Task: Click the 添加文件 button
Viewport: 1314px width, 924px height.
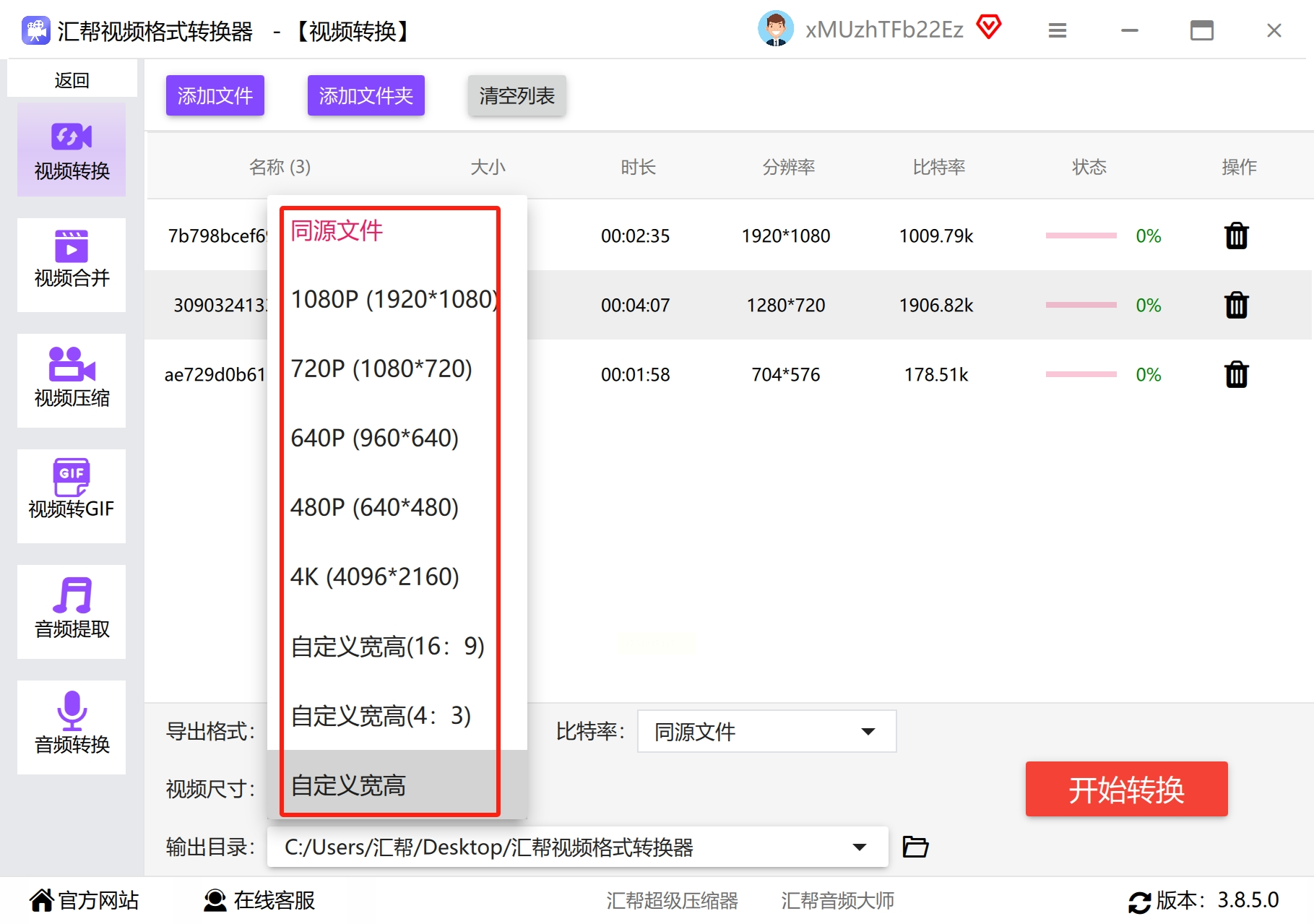Action: [215, 95]
